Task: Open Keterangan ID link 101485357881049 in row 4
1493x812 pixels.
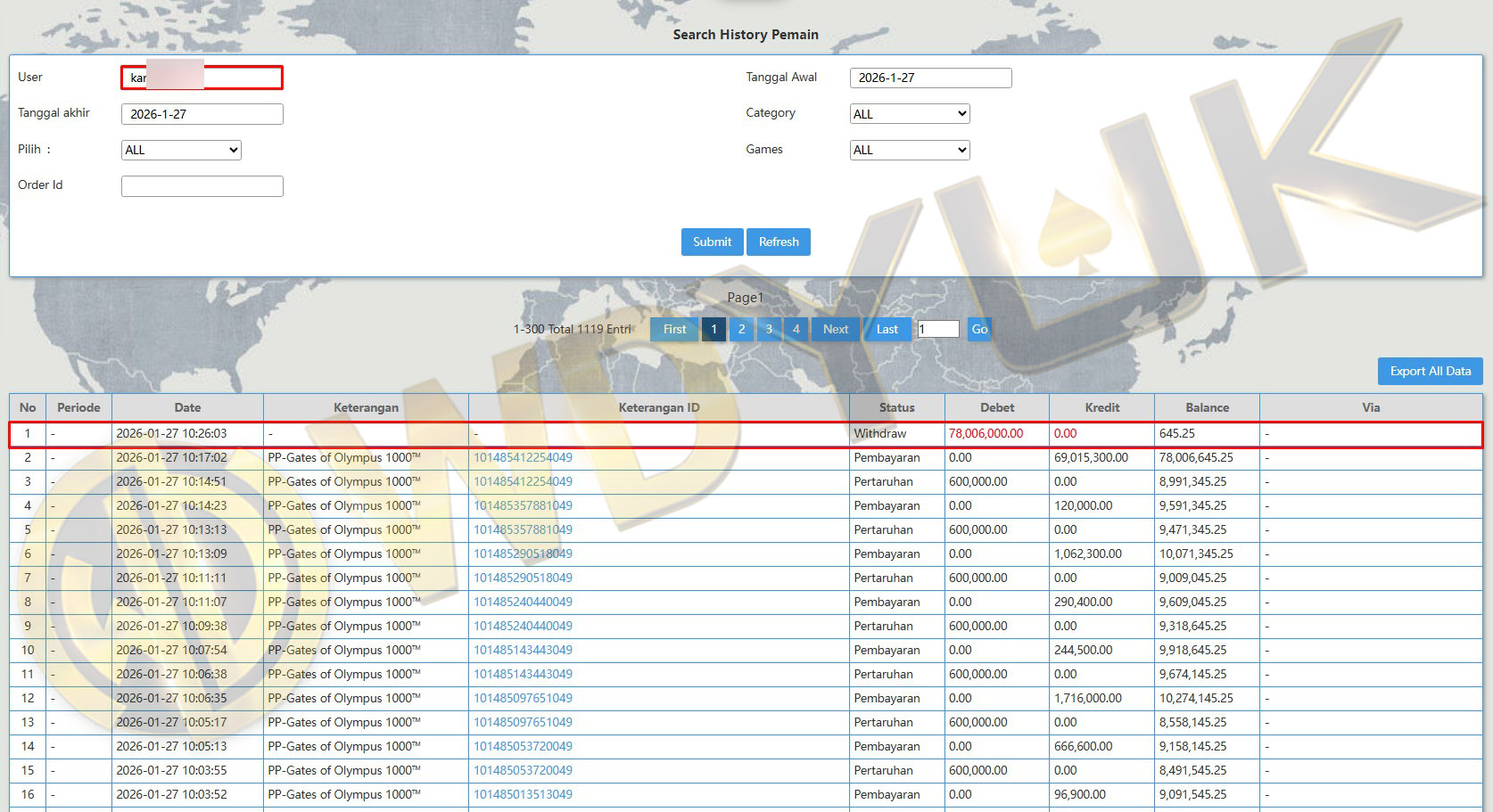Action: [523, 505]
